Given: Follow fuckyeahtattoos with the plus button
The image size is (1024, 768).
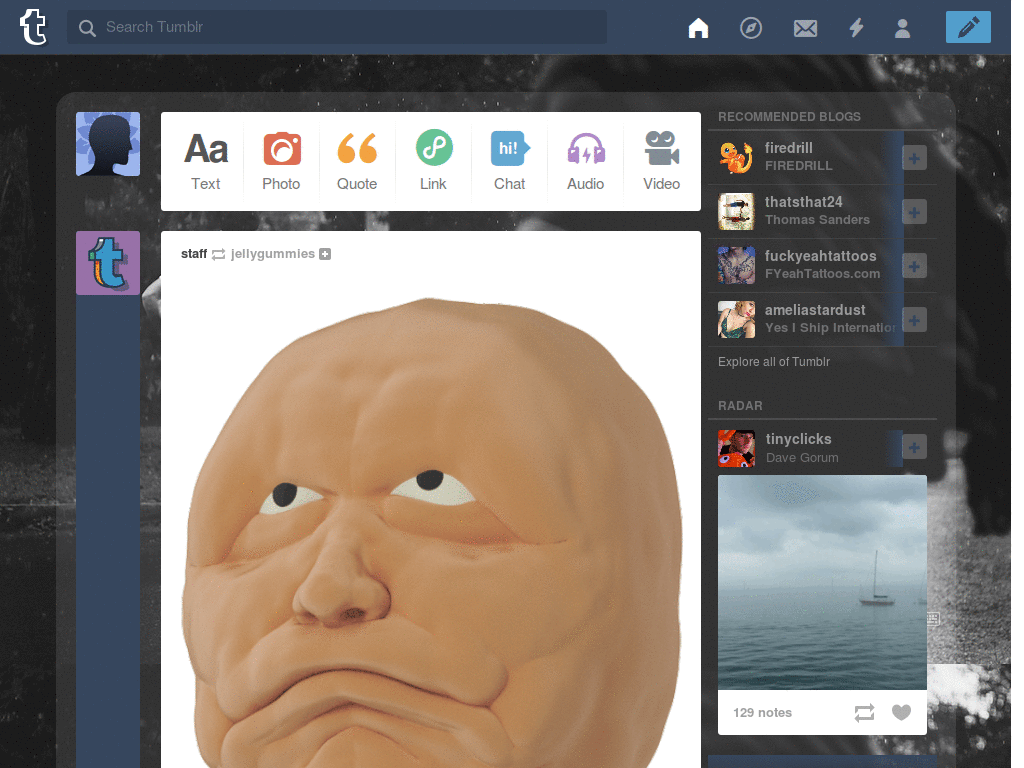Looking at the screenshot, I should click(914, 266).
